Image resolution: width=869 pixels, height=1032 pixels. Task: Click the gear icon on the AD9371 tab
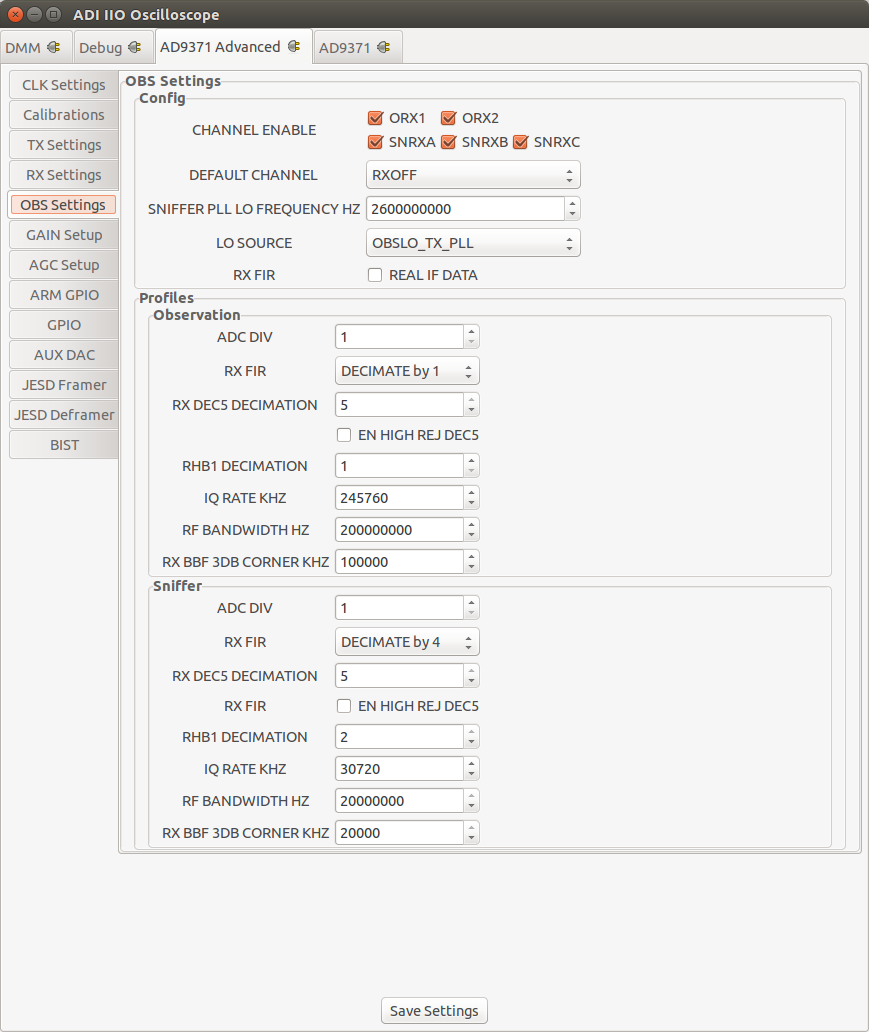(383, 46)
